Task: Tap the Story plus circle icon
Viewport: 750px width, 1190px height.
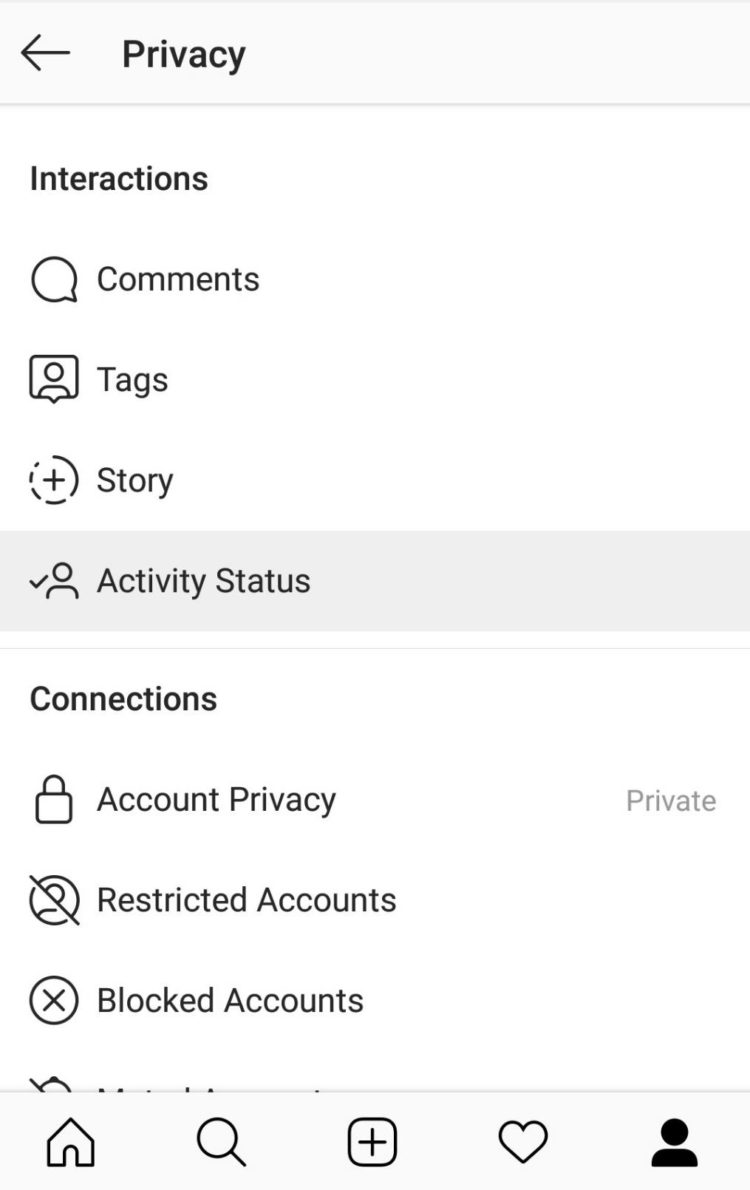Action: (x=54, y=481)
